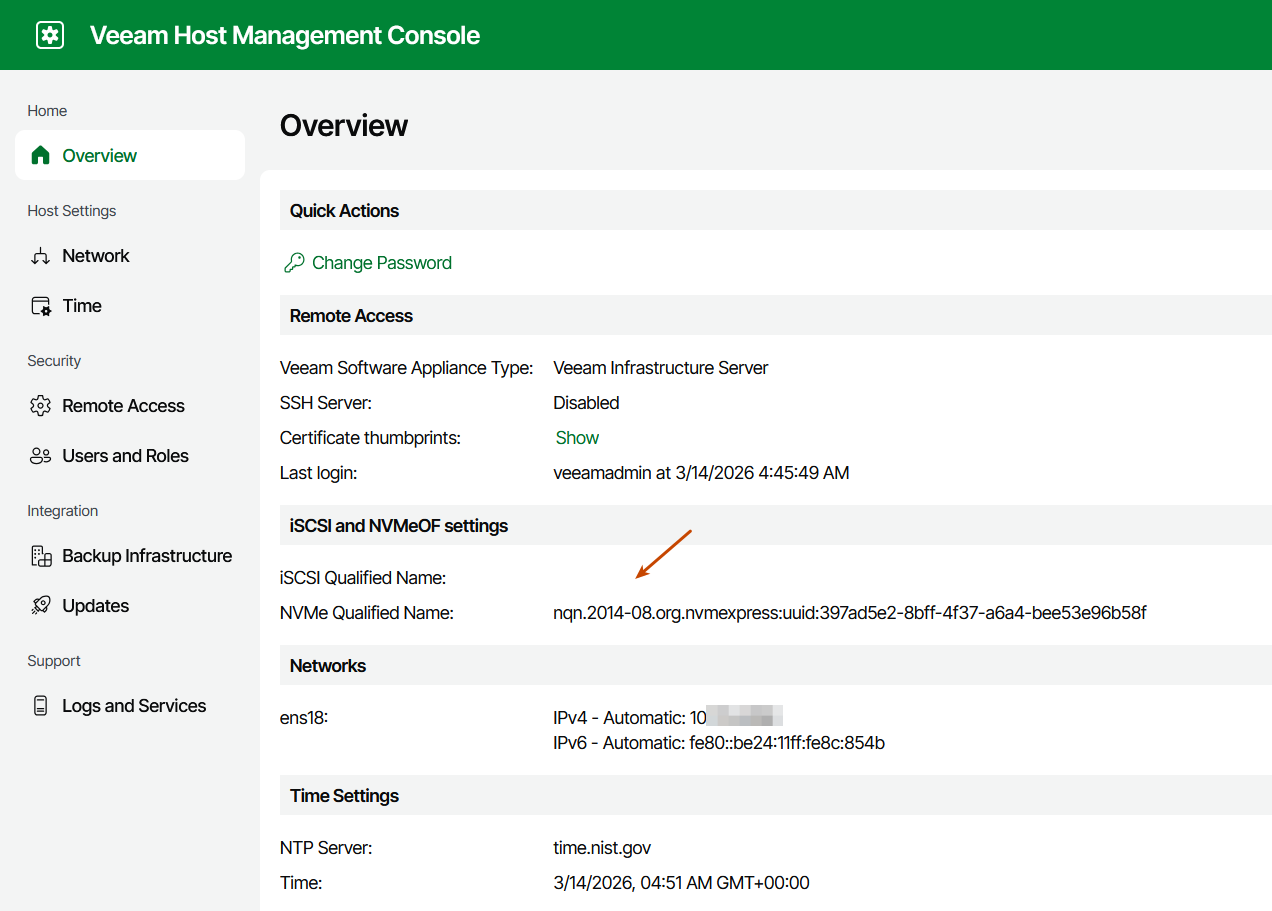Click the IPv6 fe80 address line
1272x911 pixels.
point(719,743)
